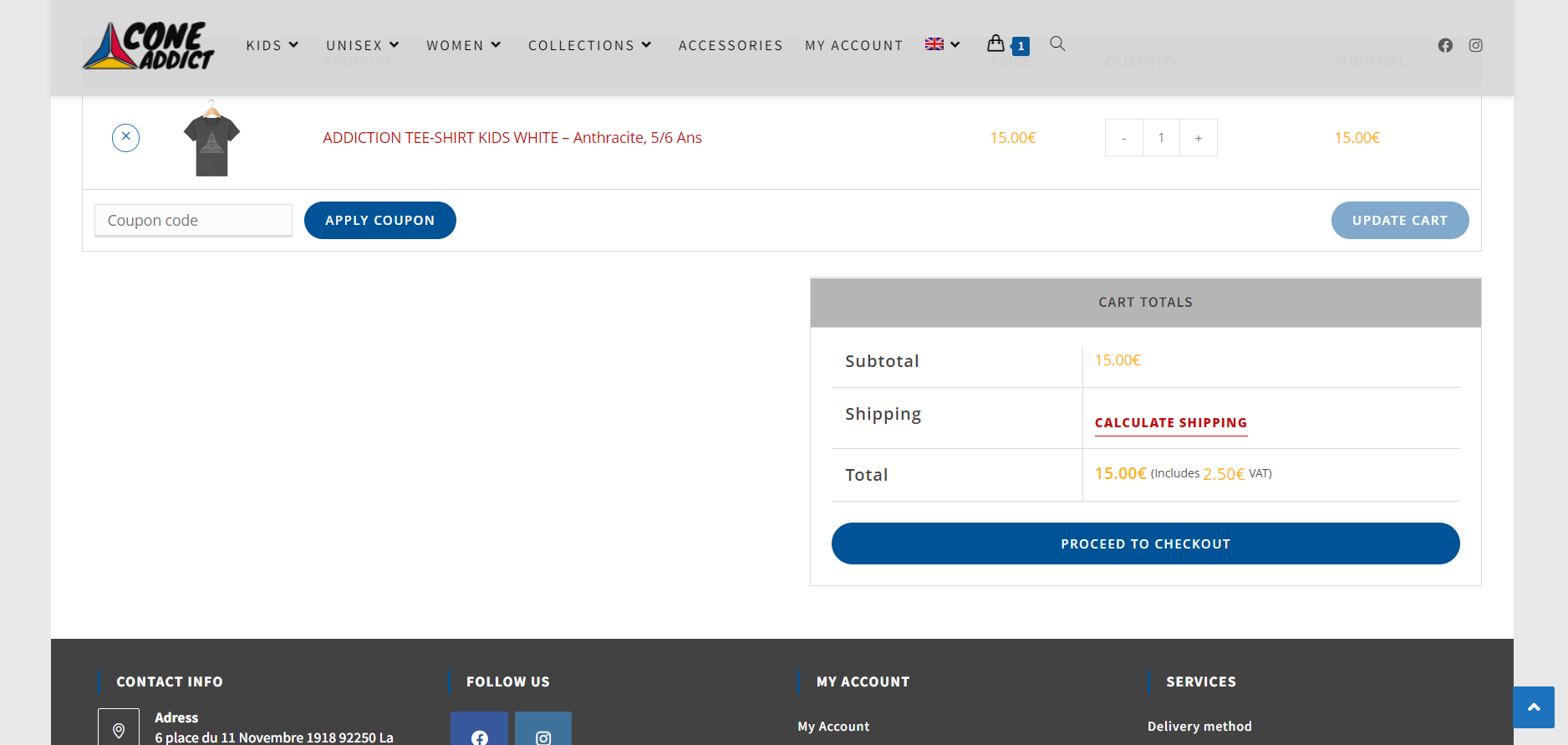Increase quantity with plus button
This screenshot has width=1568, height=745.
click(1199, 138)
